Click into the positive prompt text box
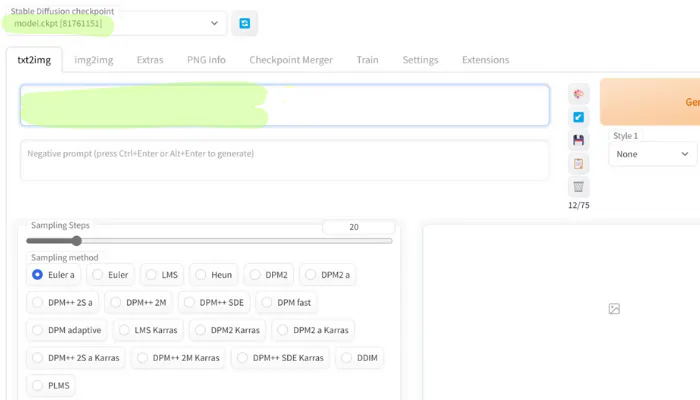 tap(285, 105)
